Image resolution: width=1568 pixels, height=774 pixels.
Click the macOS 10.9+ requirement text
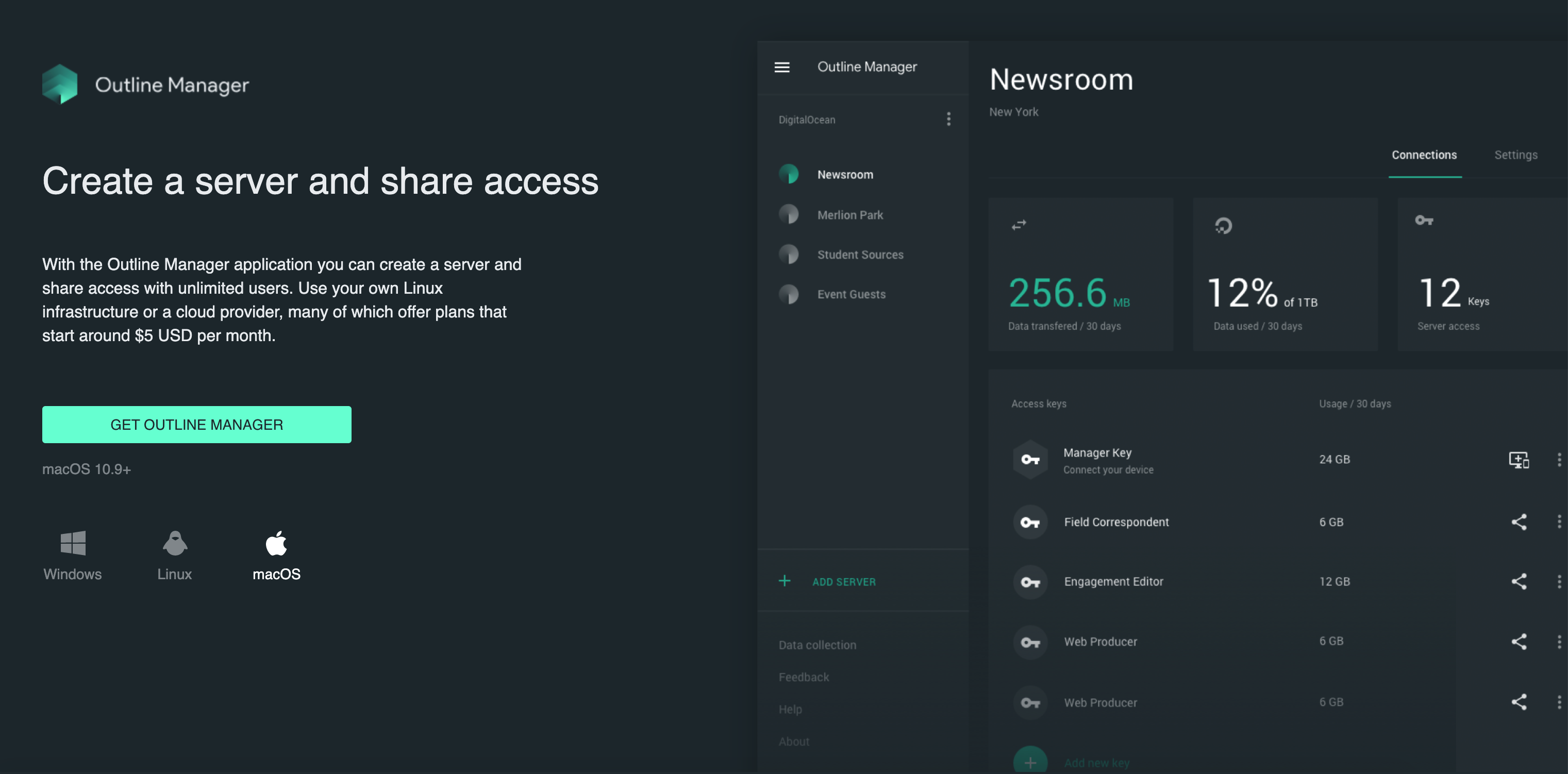pos(87,469)
